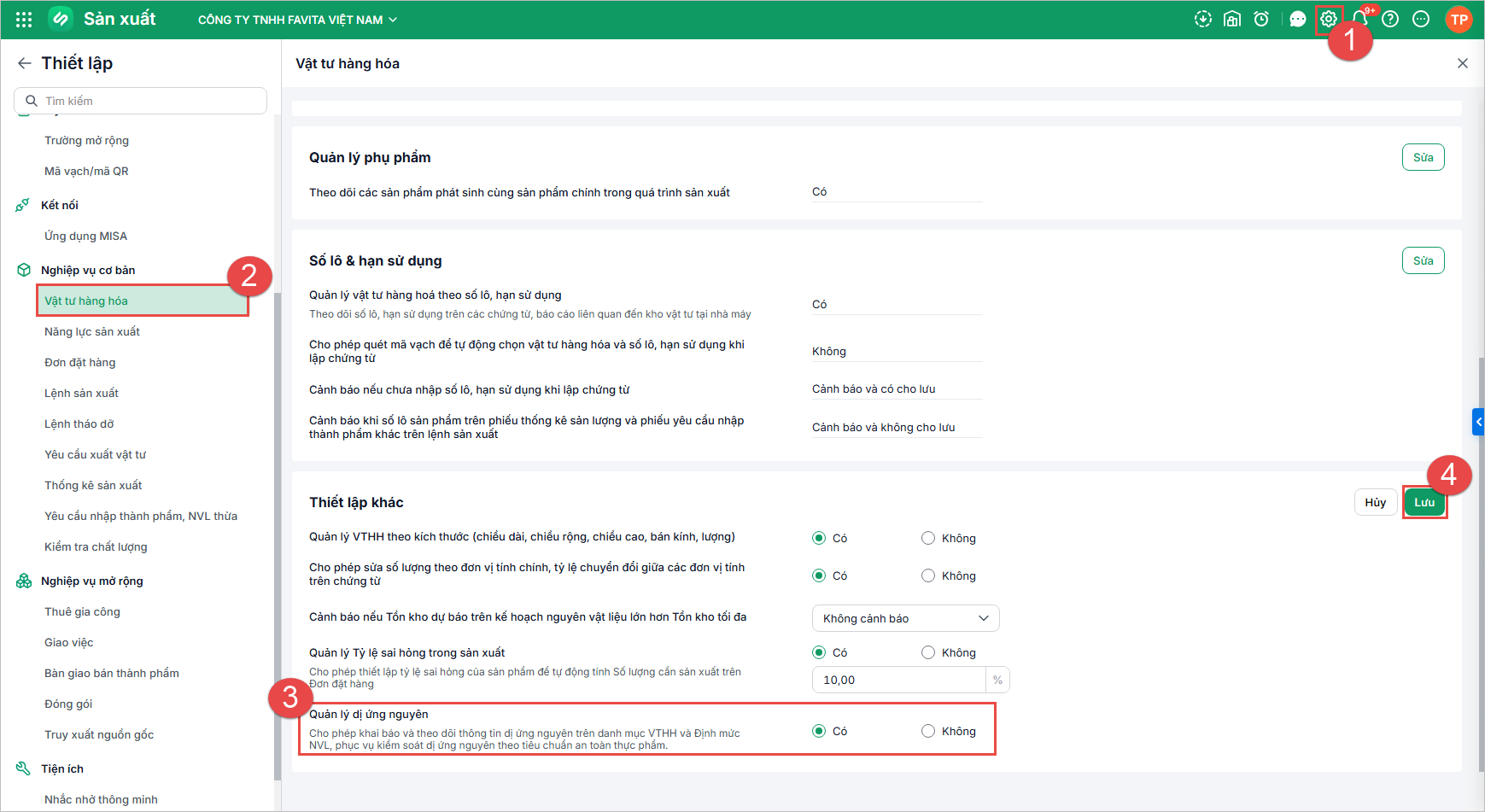The height and width of the screenshot is (812, 1485).
Task: Open Đóng gói settings
Action: pos(68,704)
